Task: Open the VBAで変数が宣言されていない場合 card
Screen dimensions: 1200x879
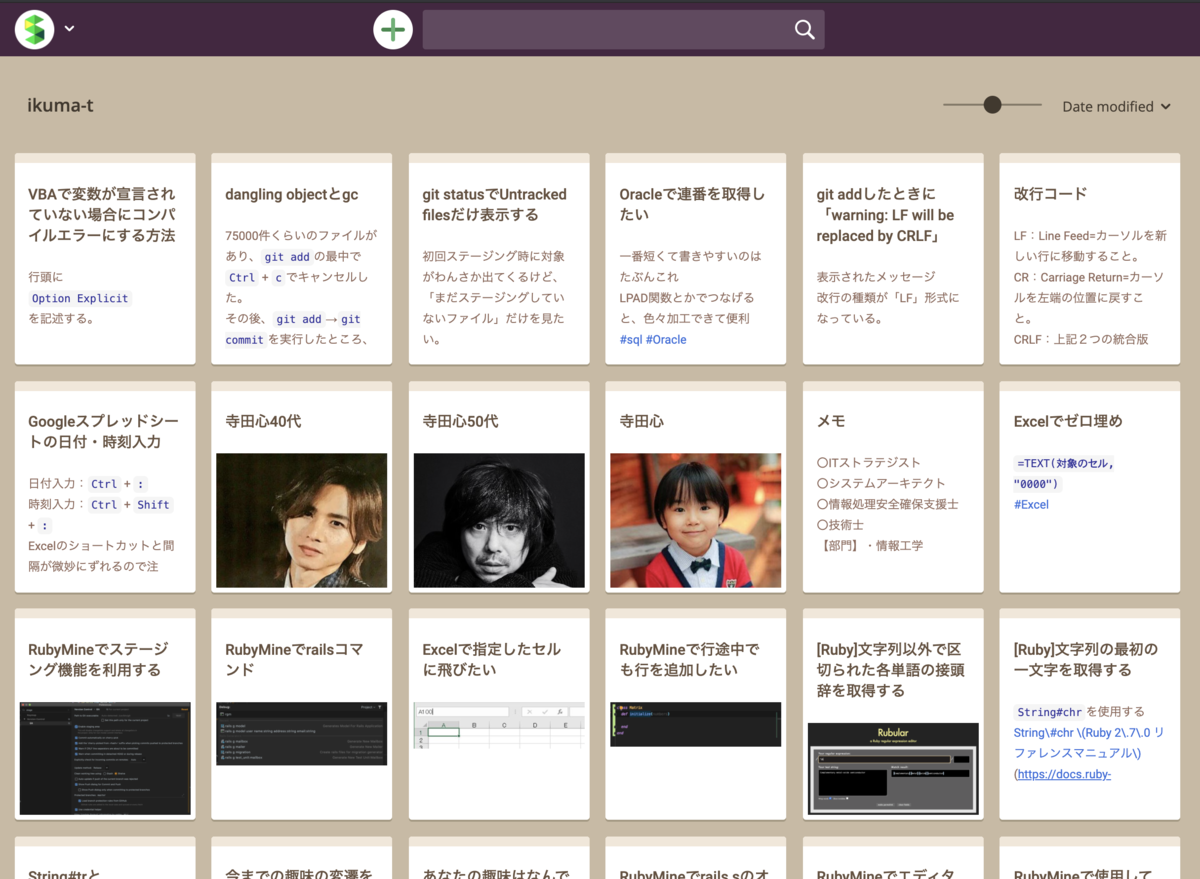Action: click(105, 259)
